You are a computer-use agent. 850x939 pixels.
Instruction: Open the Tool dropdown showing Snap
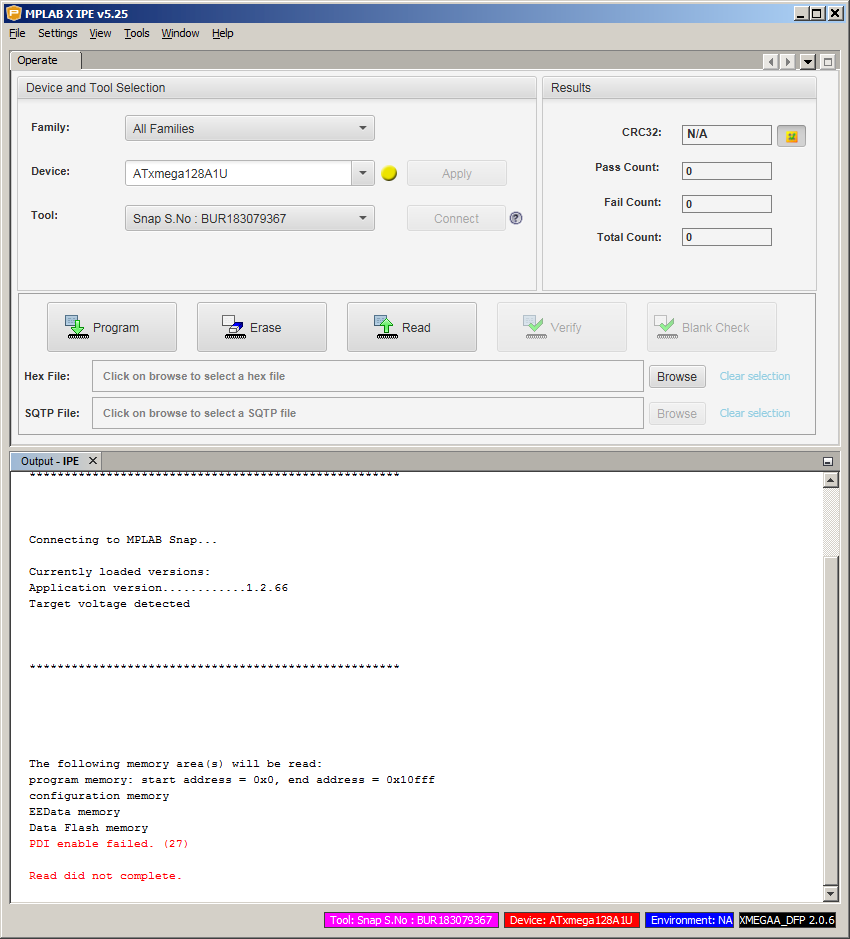[x=250, y=218]
